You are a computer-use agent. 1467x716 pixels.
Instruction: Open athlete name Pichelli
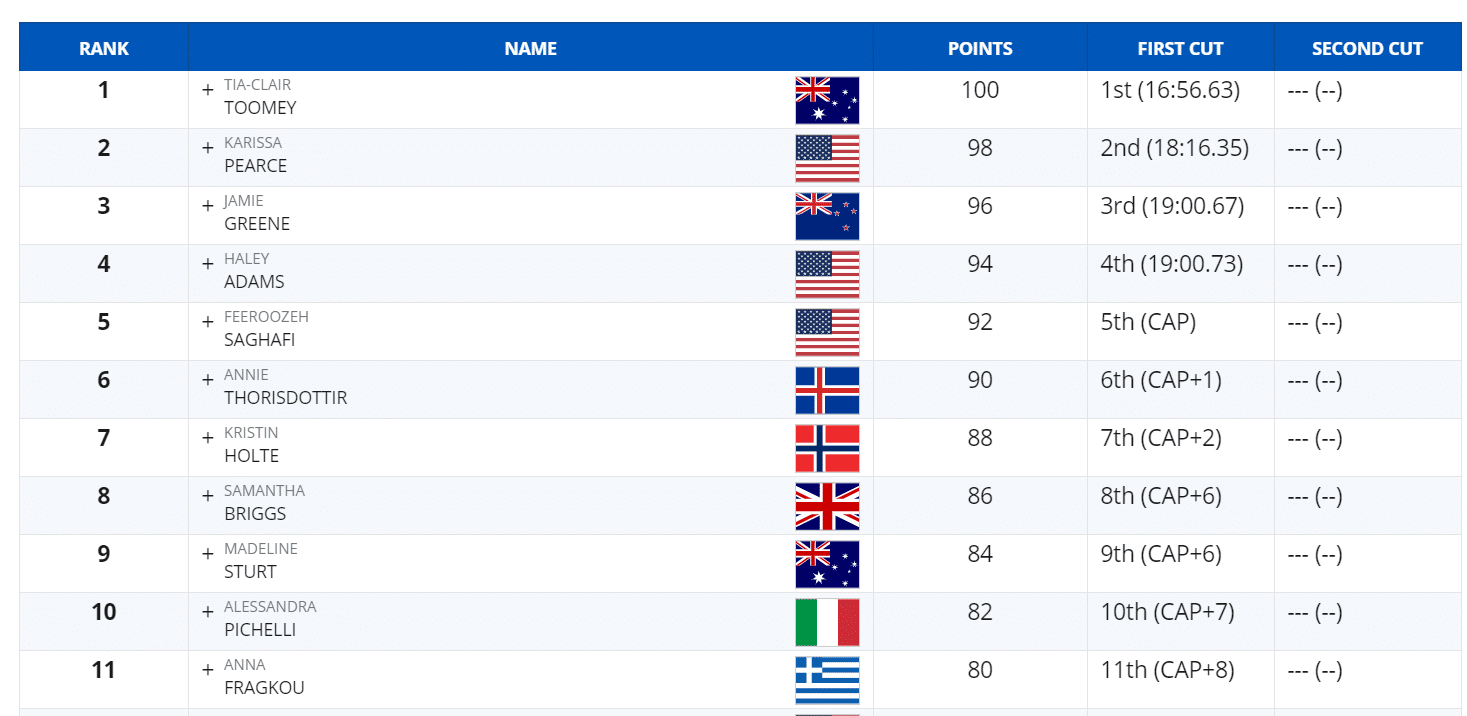[260, 630]
